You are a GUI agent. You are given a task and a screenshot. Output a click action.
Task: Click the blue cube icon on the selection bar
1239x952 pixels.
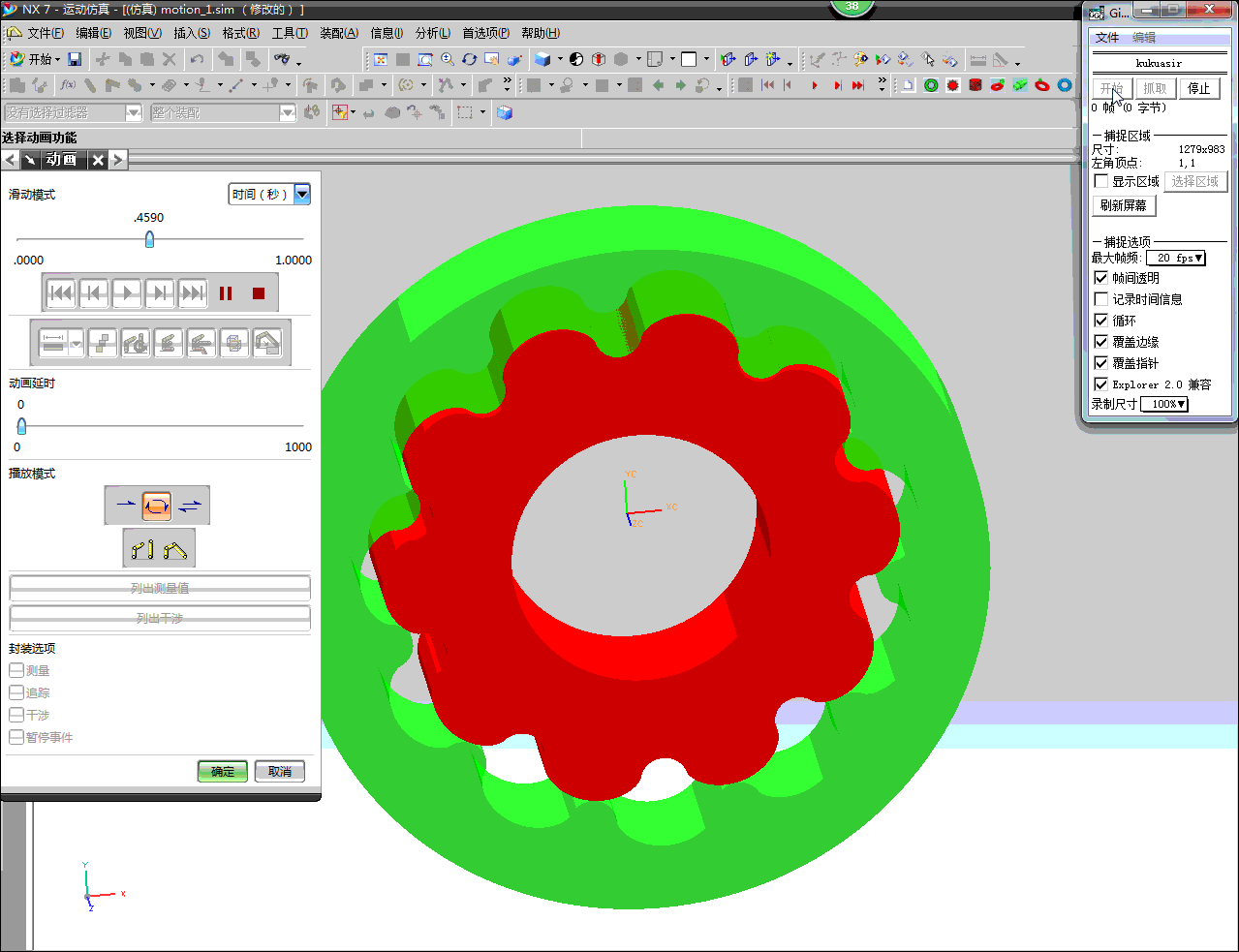pyautogui.click(x=505, y=112)
